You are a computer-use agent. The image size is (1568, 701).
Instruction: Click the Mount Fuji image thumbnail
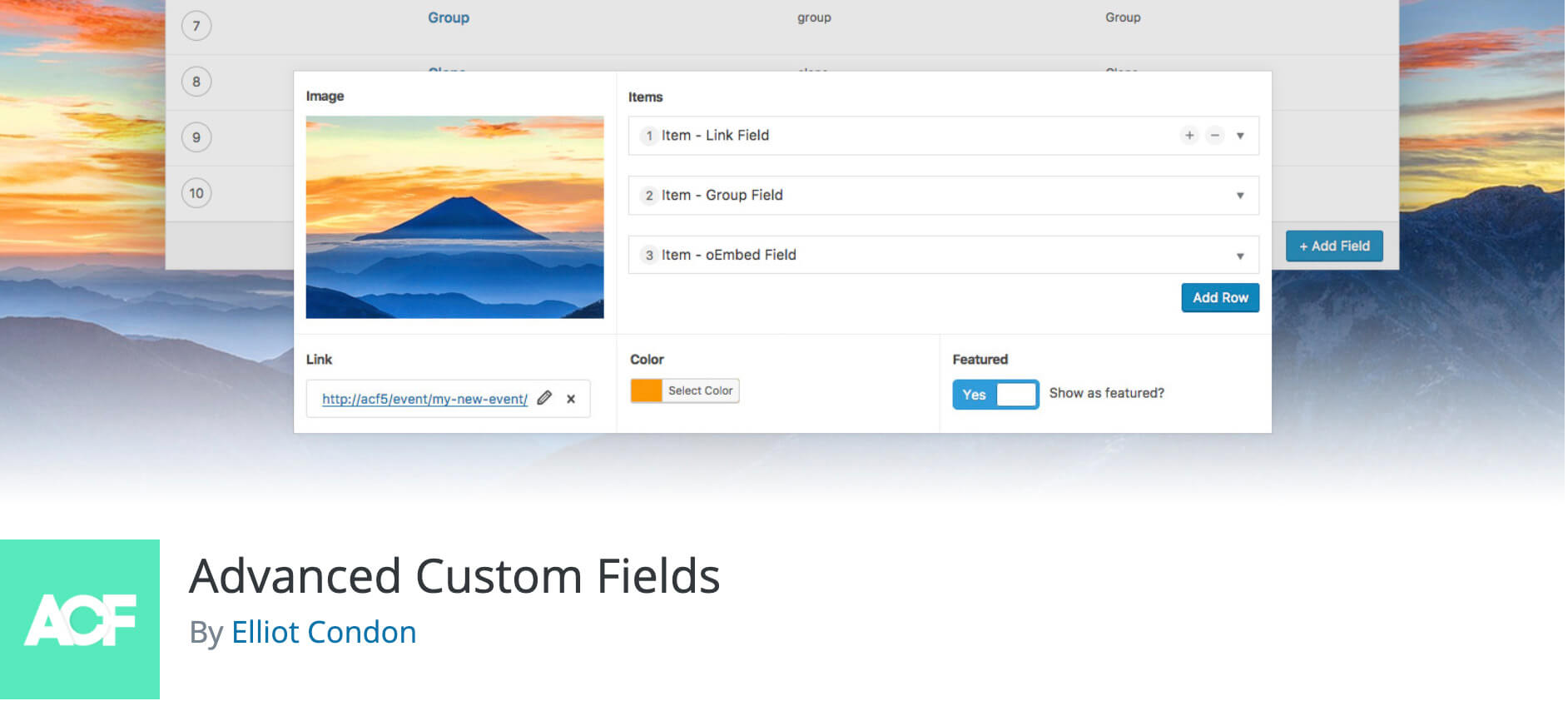point(454,216)
